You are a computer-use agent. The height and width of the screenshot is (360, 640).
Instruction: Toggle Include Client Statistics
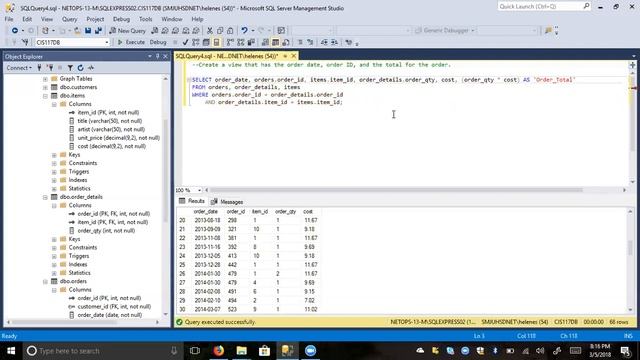point(251,42)
